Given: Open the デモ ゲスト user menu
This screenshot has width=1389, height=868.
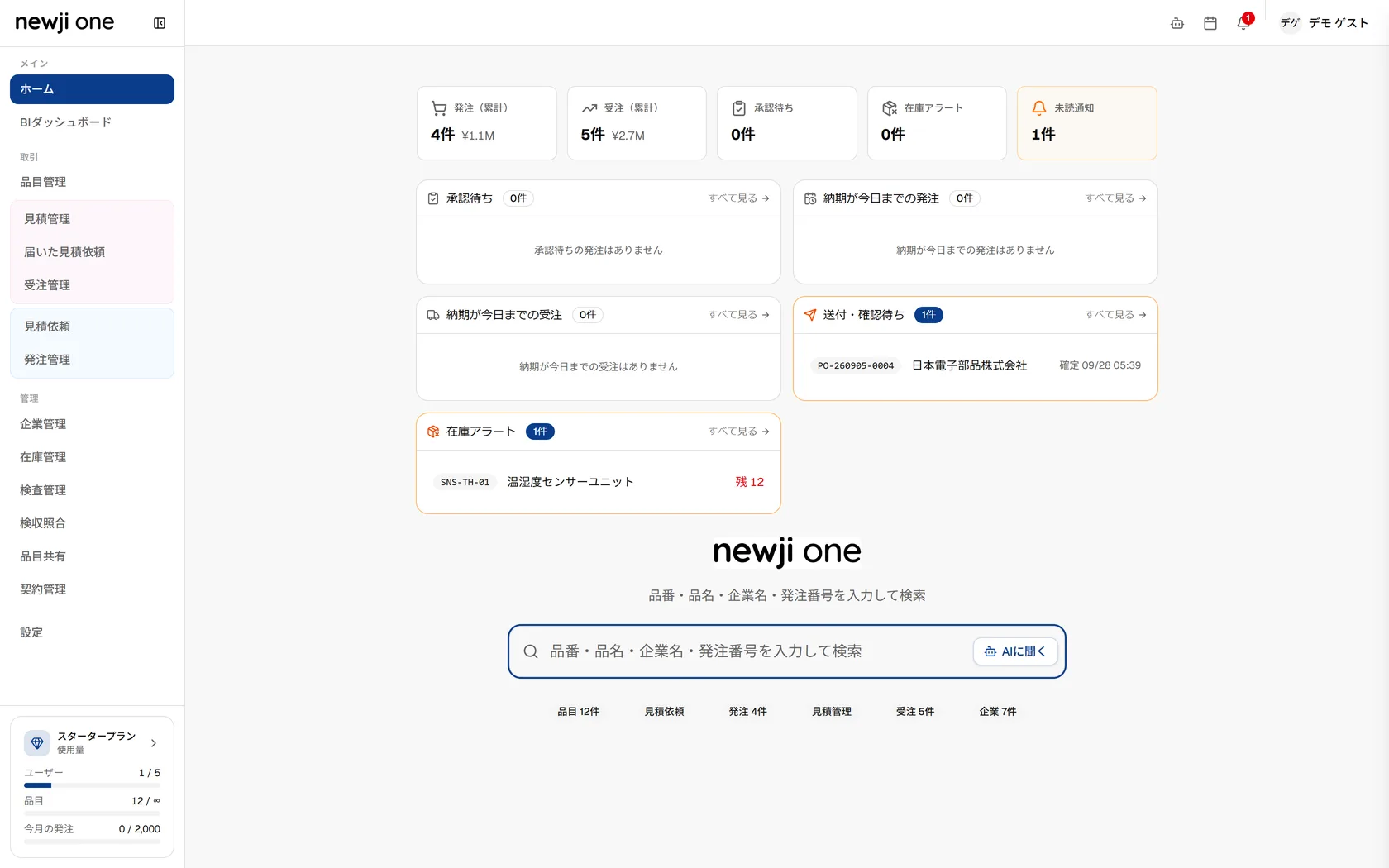Looking at the screenshot, I should (x=1324, y=23).
